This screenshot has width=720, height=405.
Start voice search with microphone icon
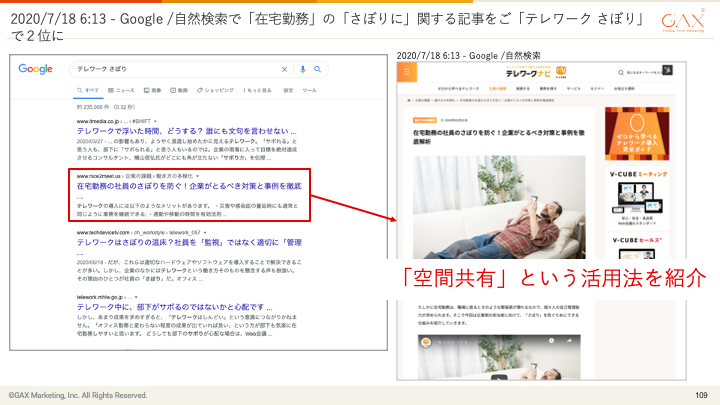click(x=302, y=69)
